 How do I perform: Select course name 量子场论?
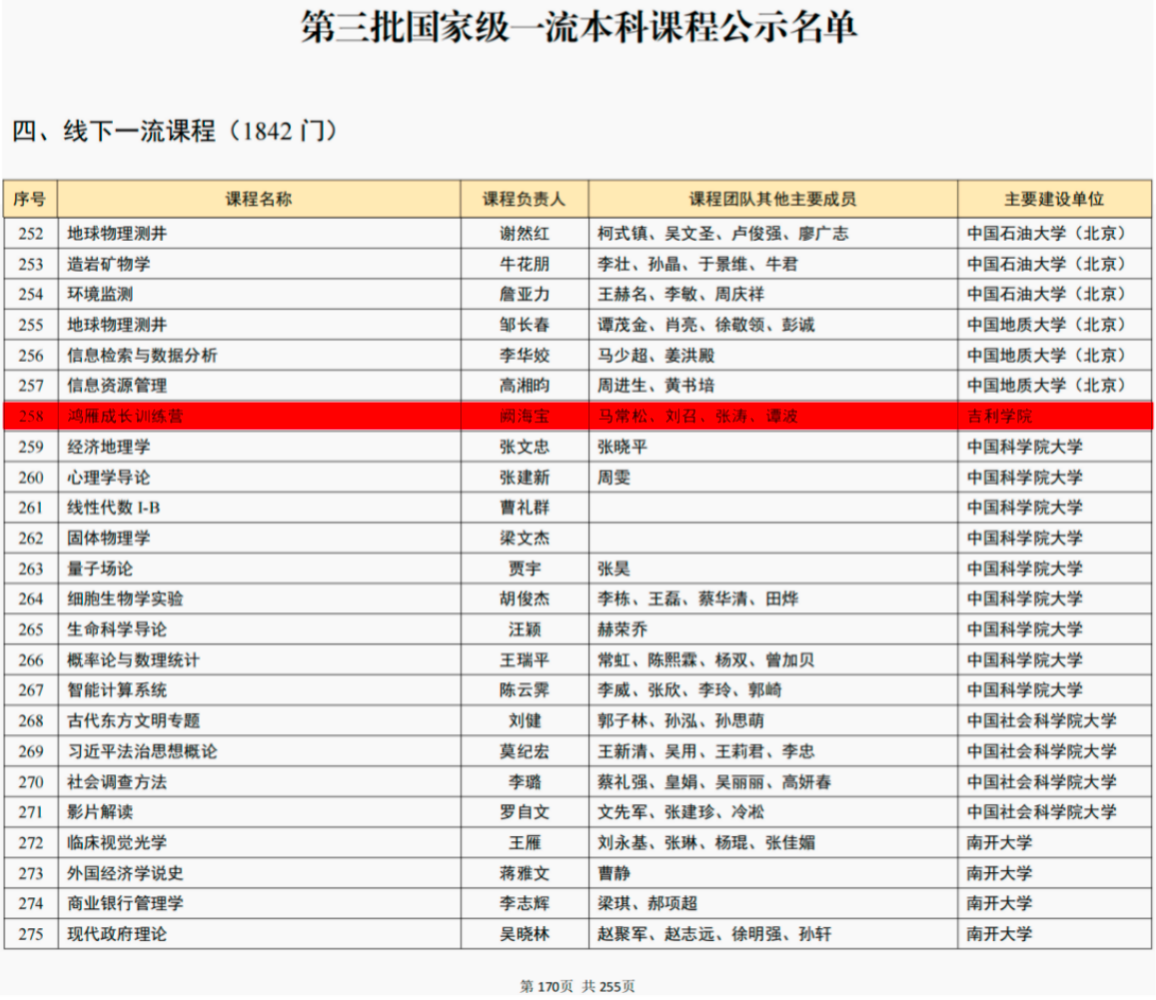point(100,569)
